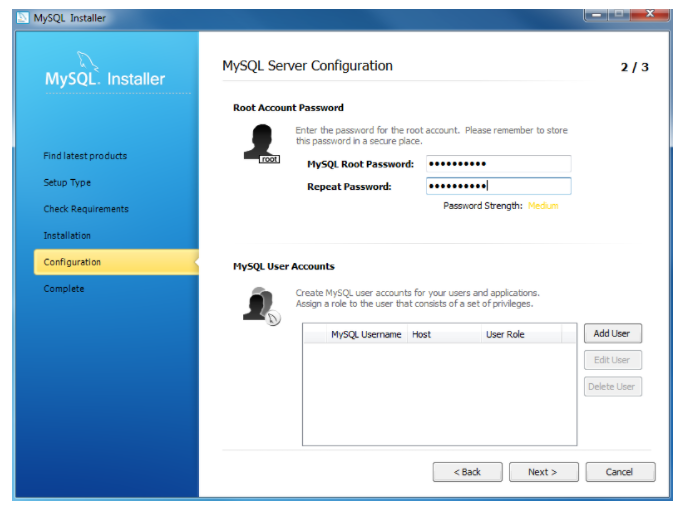The image size is (686, 515).
Task: Select the Check Requirements step
Action: coord(86,209)
